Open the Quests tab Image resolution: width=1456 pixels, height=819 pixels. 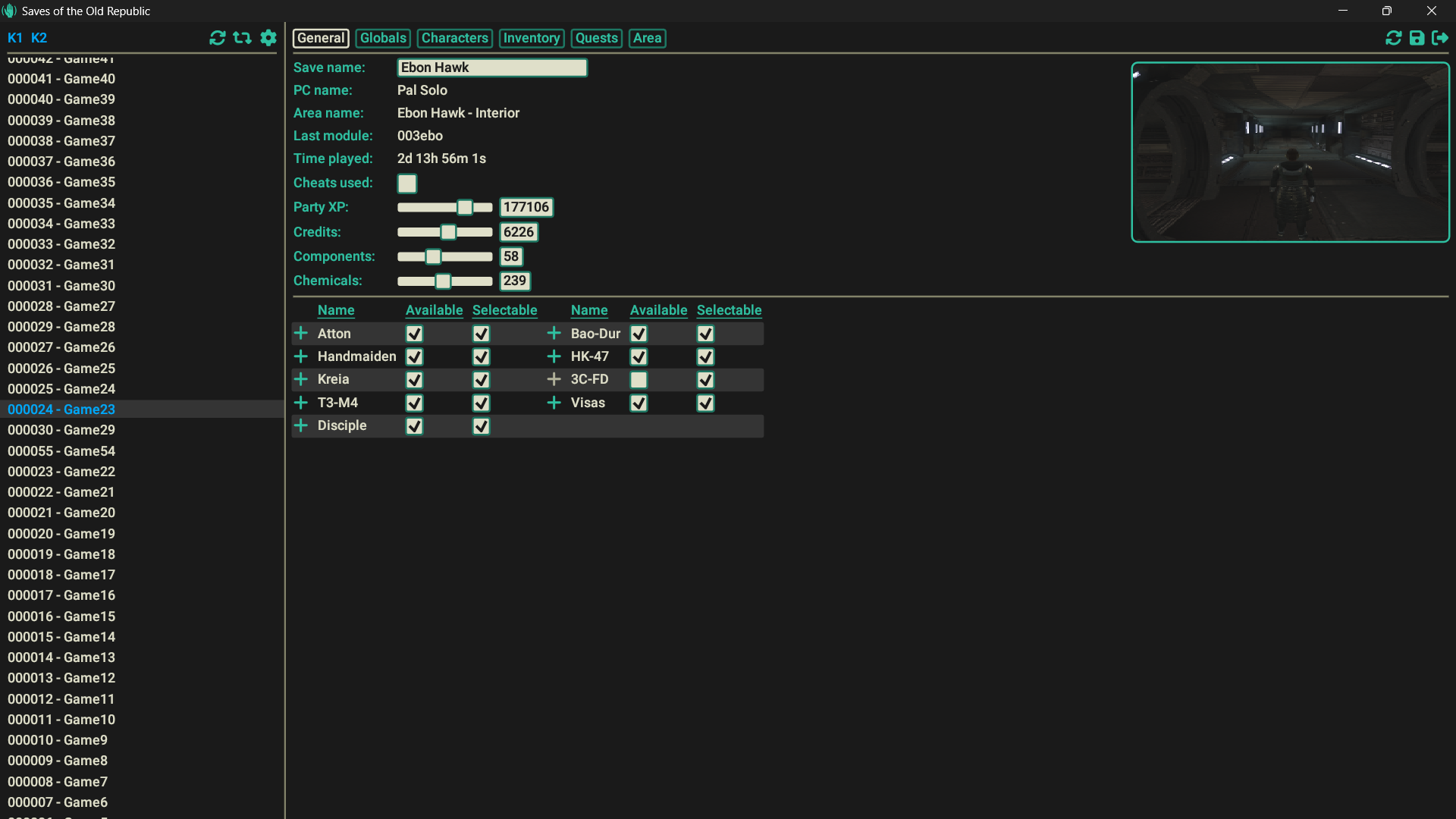(597, 38)
